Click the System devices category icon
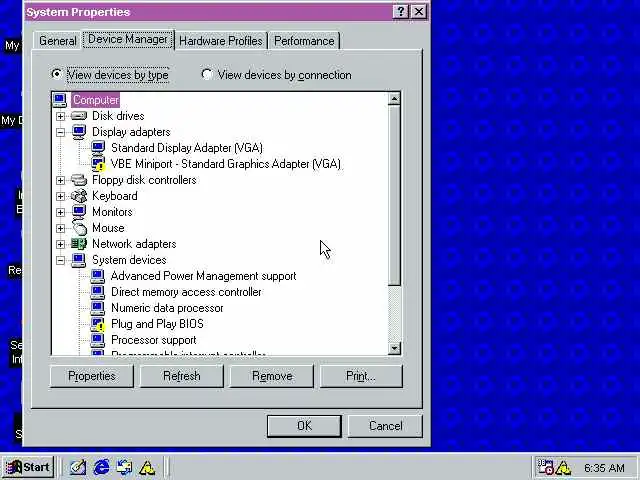The width and height of the screenshot is (640, 480). coord(79,260)
